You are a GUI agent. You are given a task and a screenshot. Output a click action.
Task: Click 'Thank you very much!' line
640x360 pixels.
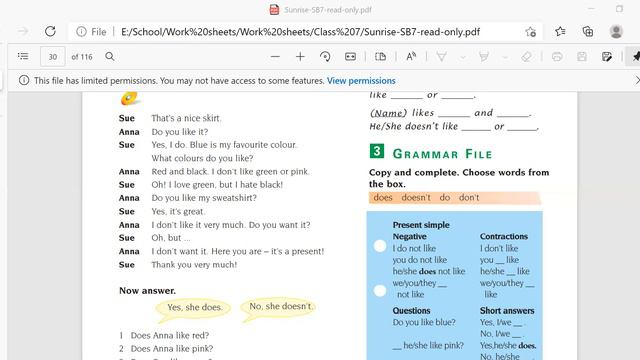pyautogui.click(x=194, y=265)
